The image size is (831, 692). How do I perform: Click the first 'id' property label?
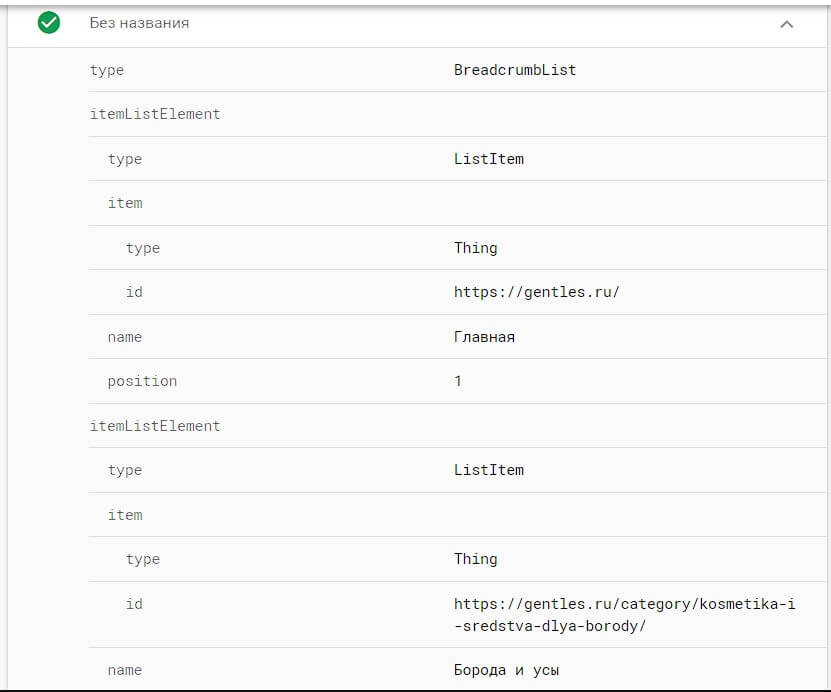pyautogui.click(x=134, y=292)
